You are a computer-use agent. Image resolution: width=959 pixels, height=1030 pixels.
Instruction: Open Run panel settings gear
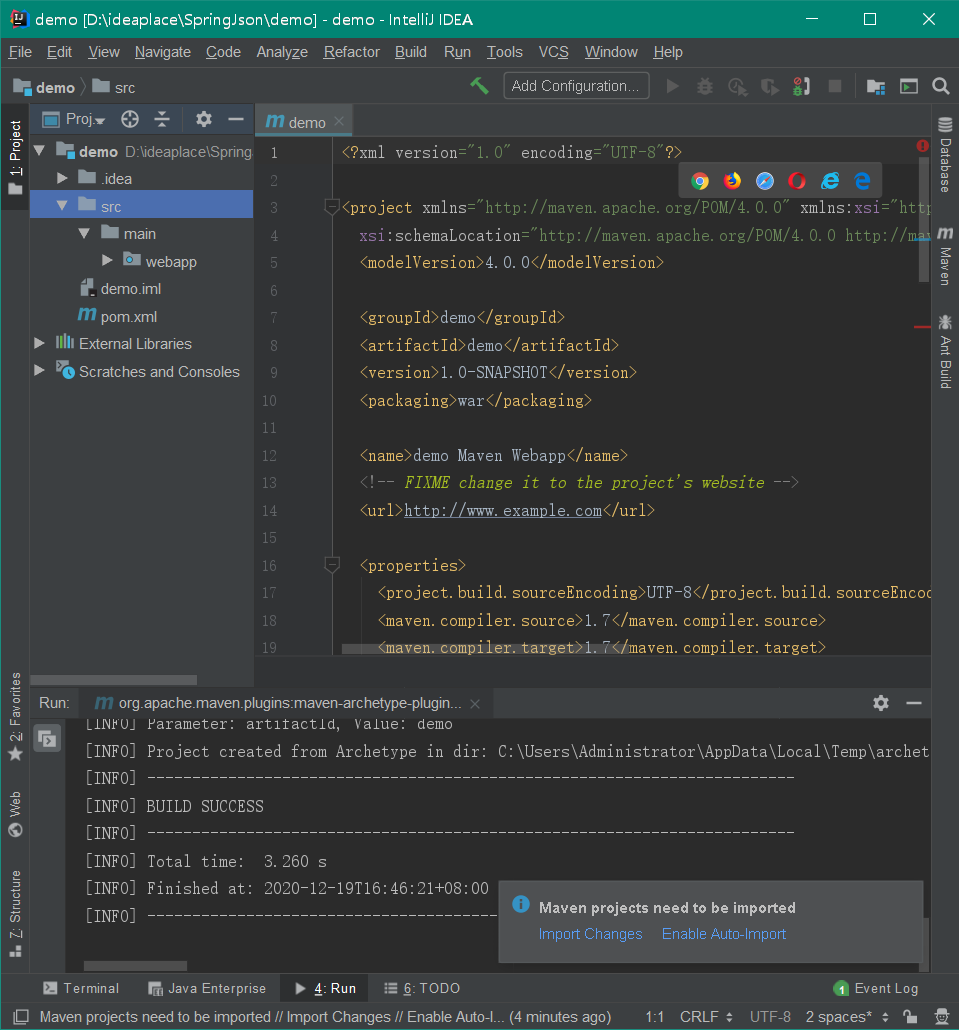pyautogui.click(x=881, y=703)
